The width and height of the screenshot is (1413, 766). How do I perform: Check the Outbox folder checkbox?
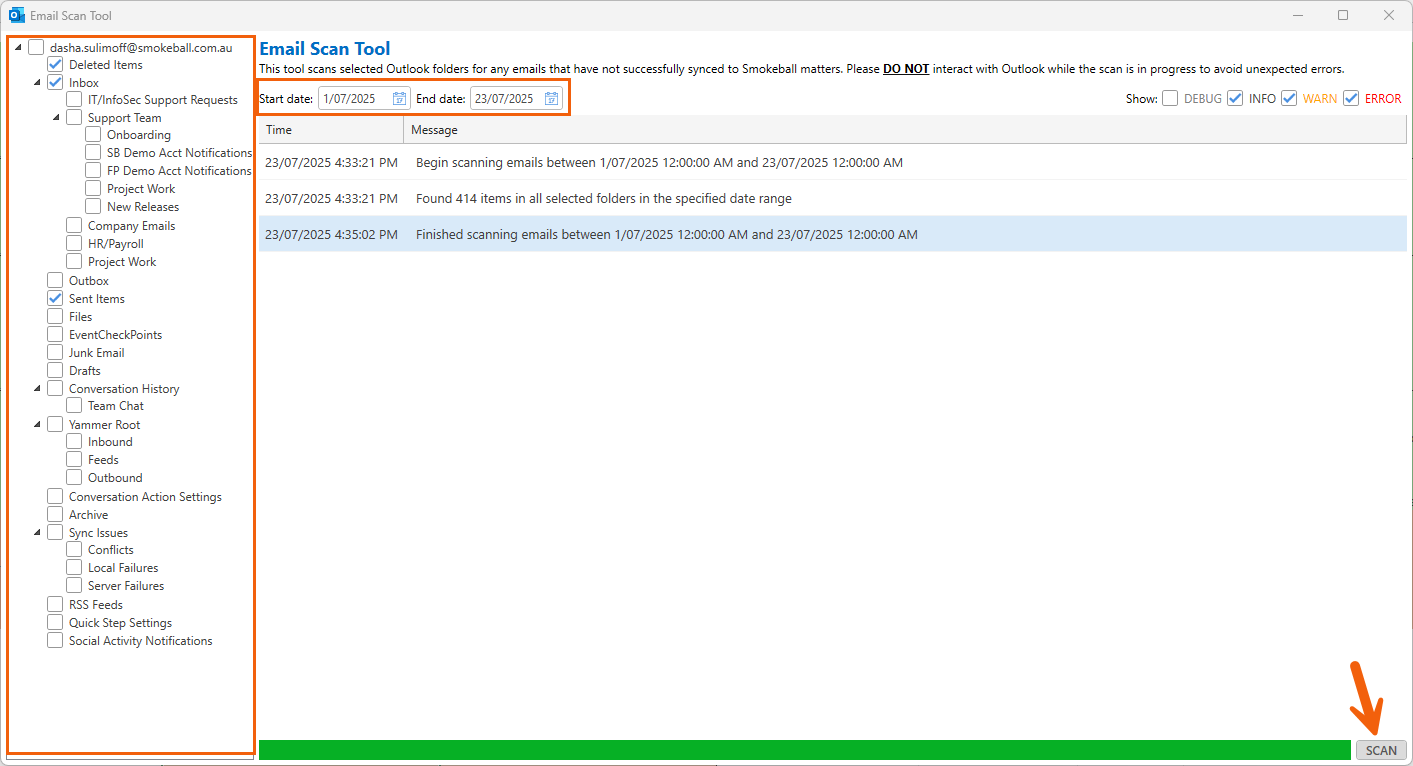point(55,281)
